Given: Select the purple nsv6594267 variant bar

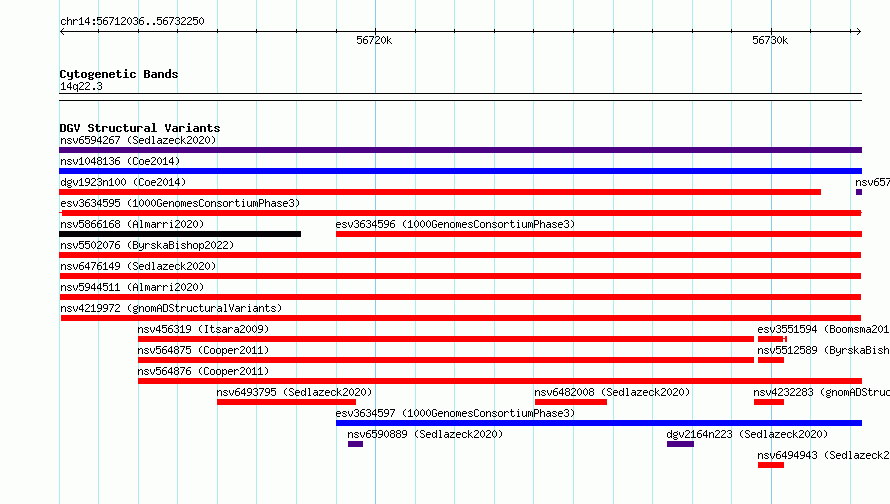Looking at the screenshot, I should [460, 150].
